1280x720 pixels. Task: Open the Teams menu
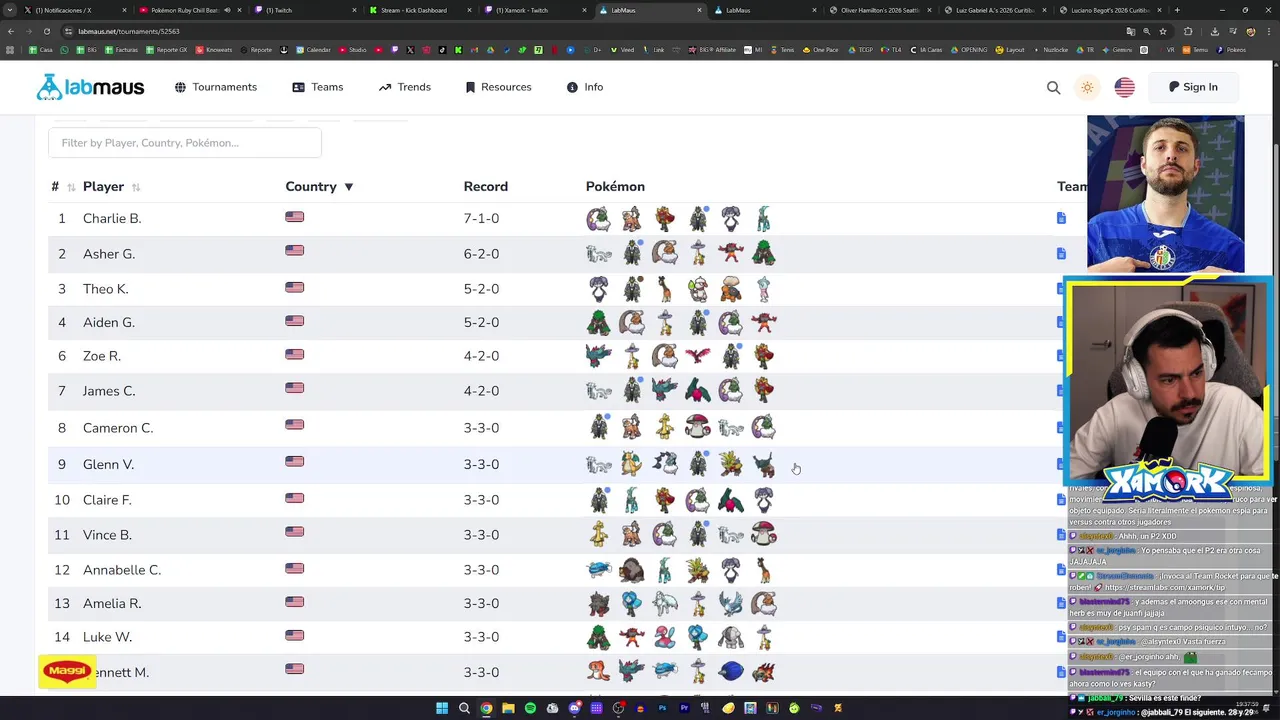318,87
